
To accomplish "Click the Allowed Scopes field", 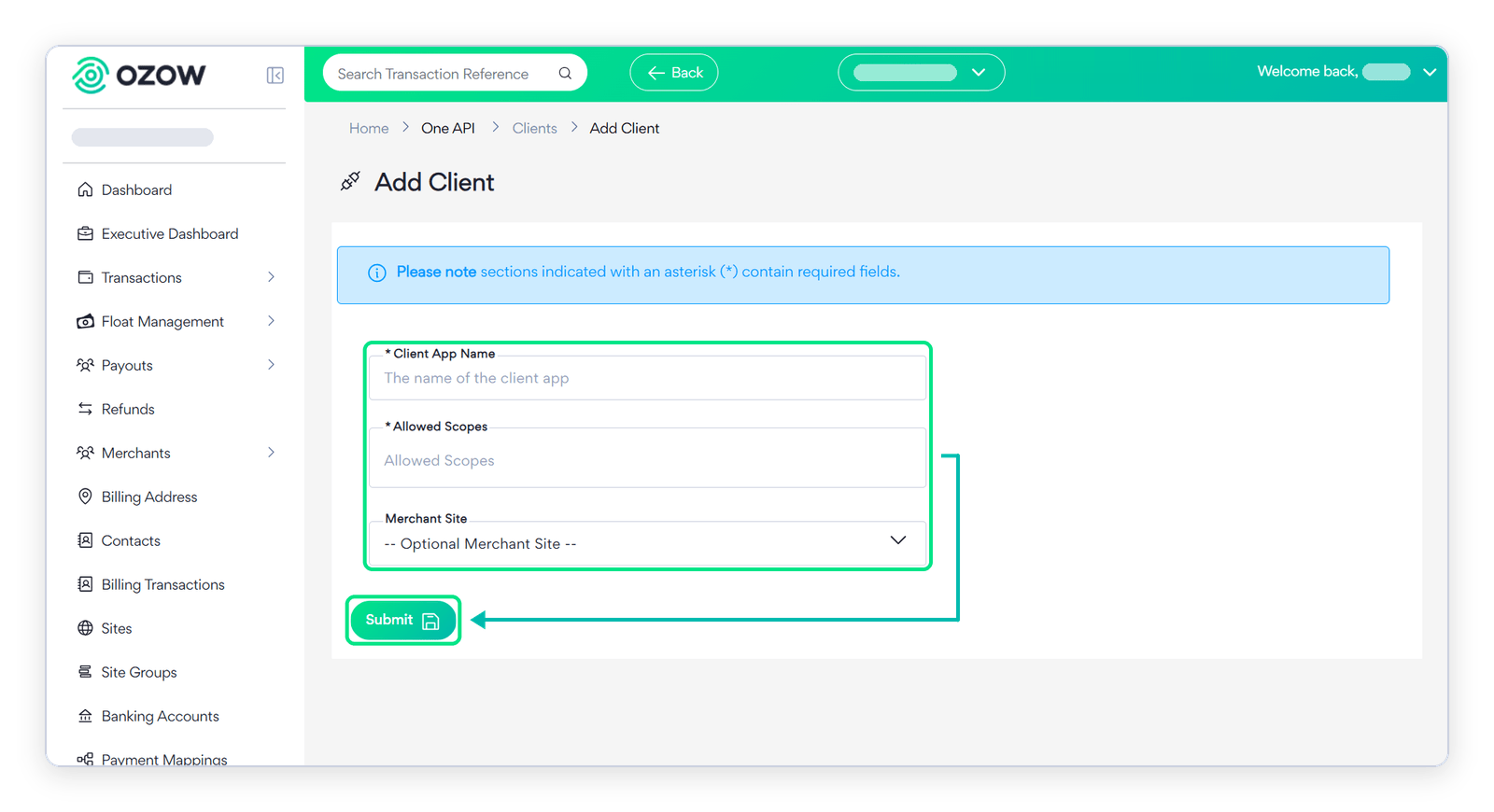I will 647,458.
